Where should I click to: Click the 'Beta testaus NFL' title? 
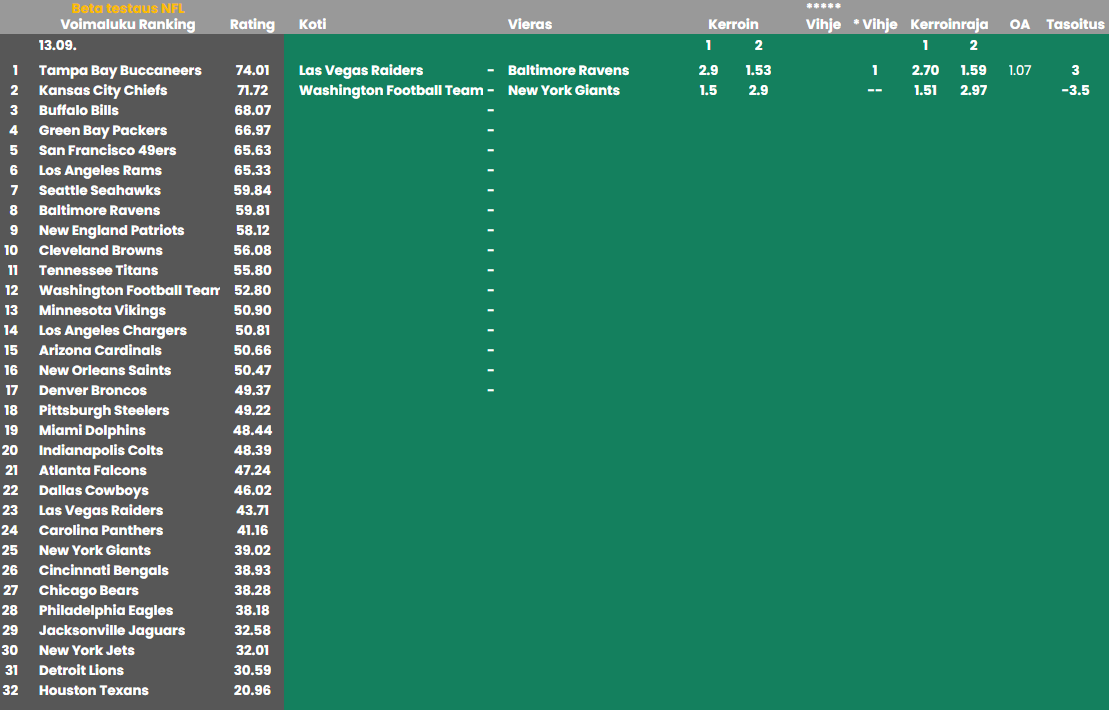click(128, 8)
